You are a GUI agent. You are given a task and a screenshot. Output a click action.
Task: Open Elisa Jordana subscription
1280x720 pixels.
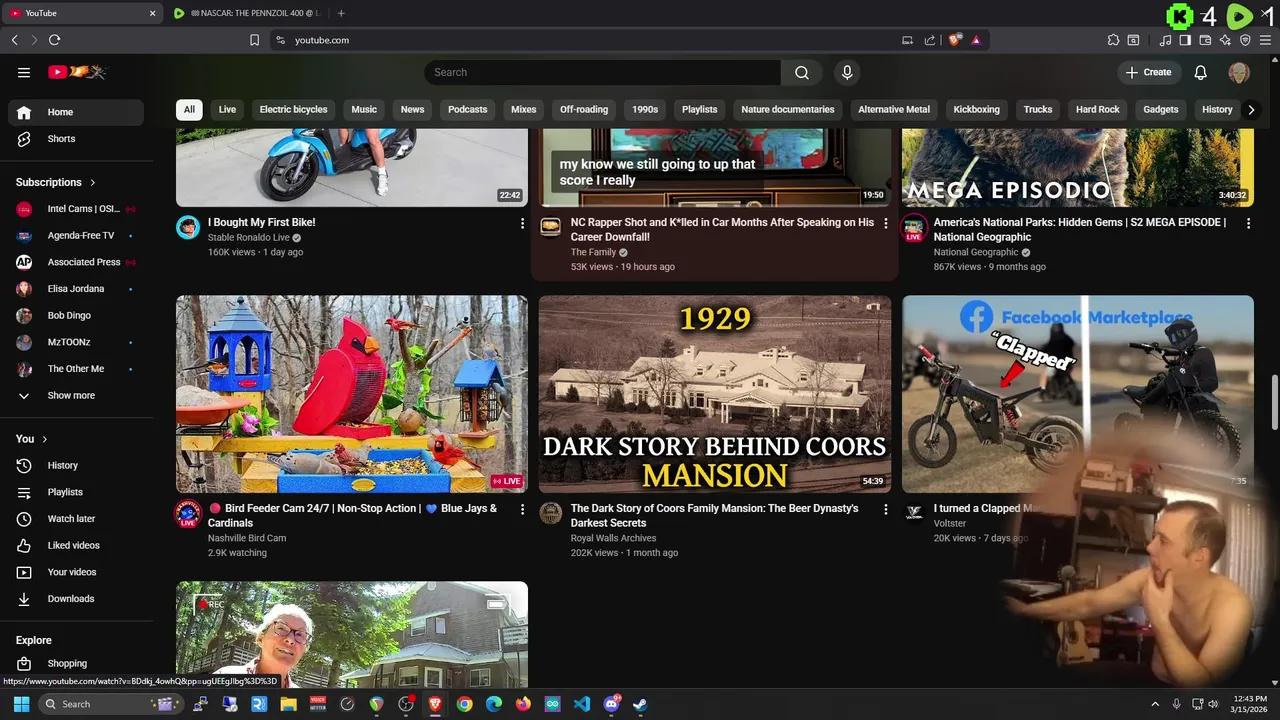pyautogui.click(x=76, y=289)
